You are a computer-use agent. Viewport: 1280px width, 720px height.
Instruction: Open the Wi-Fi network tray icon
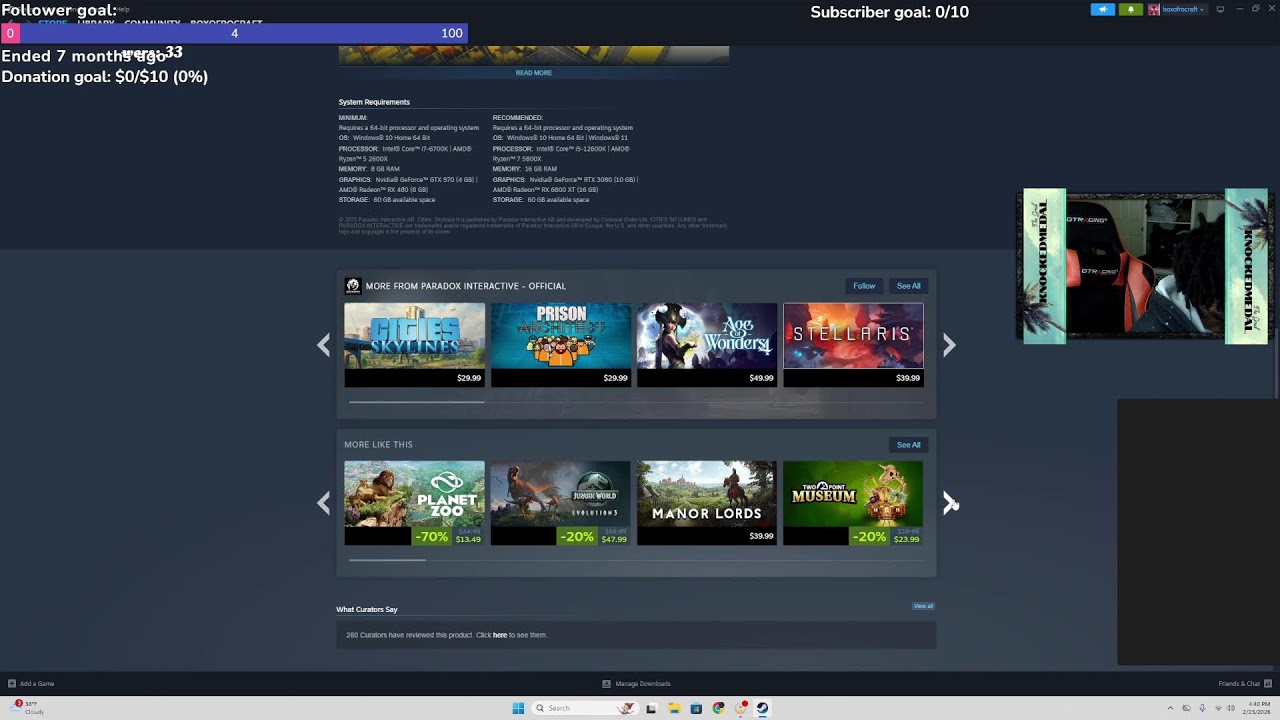[x=1216, y=708]
